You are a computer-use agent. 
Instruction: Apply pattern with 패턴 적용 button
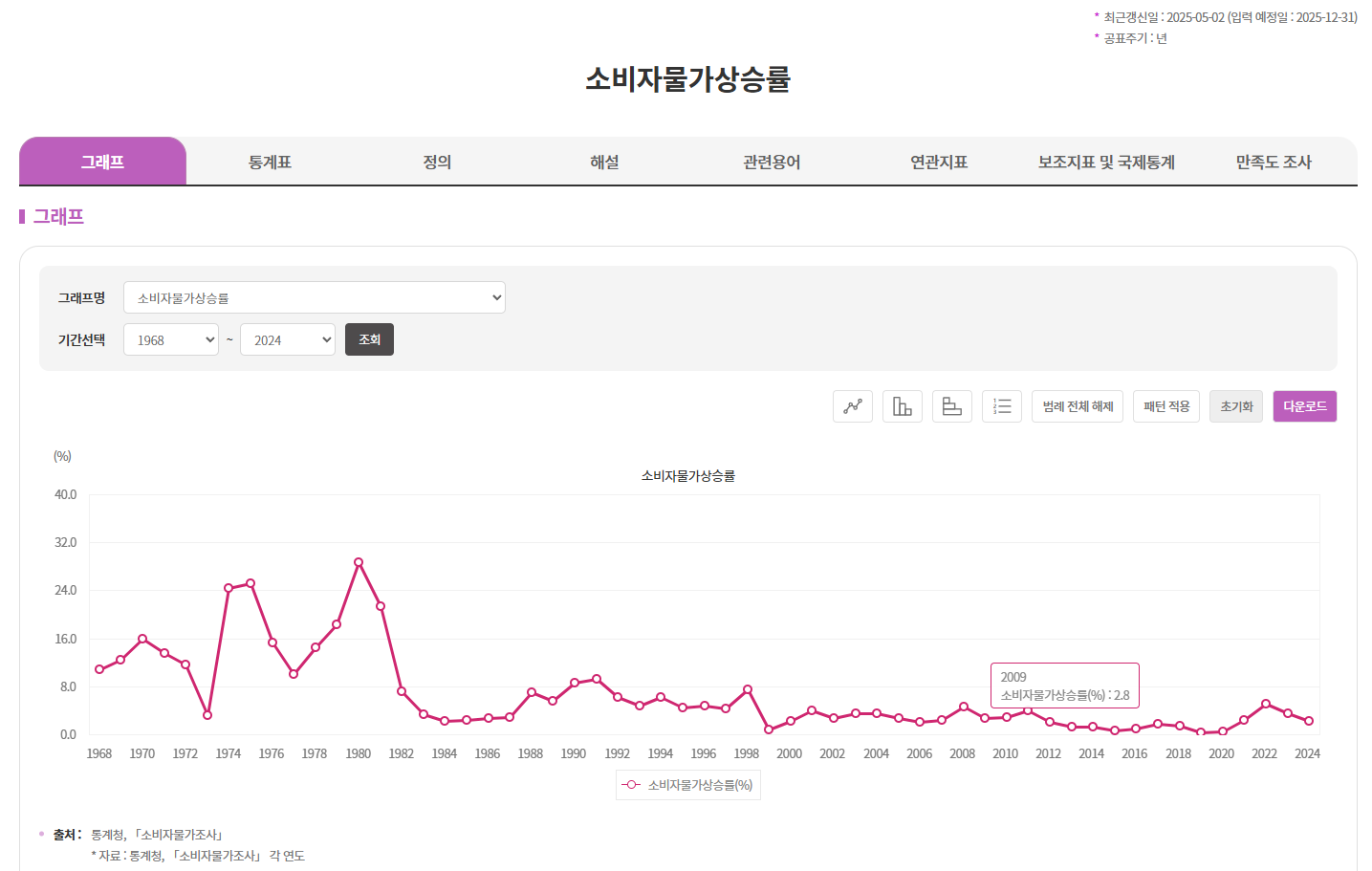(1166, 406)
